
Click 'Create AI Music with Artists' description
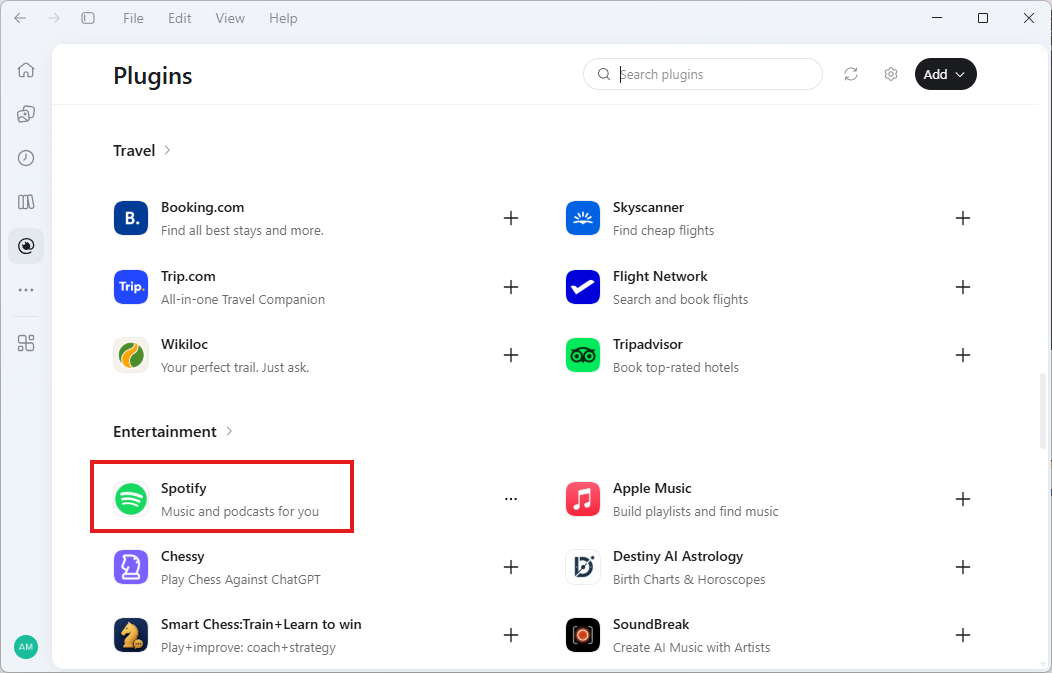tap(692, 648)
